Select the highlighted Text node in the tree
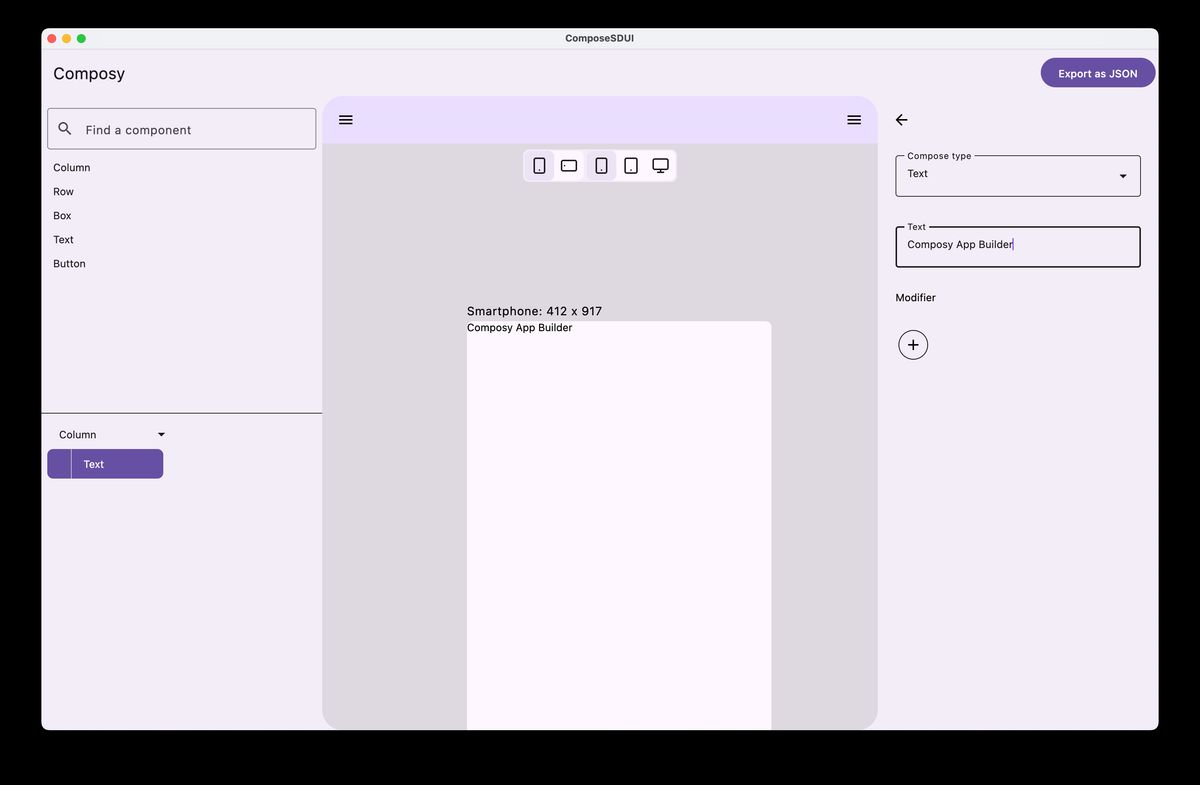Viewport: 1200px width, 785px height. point(105,464)
